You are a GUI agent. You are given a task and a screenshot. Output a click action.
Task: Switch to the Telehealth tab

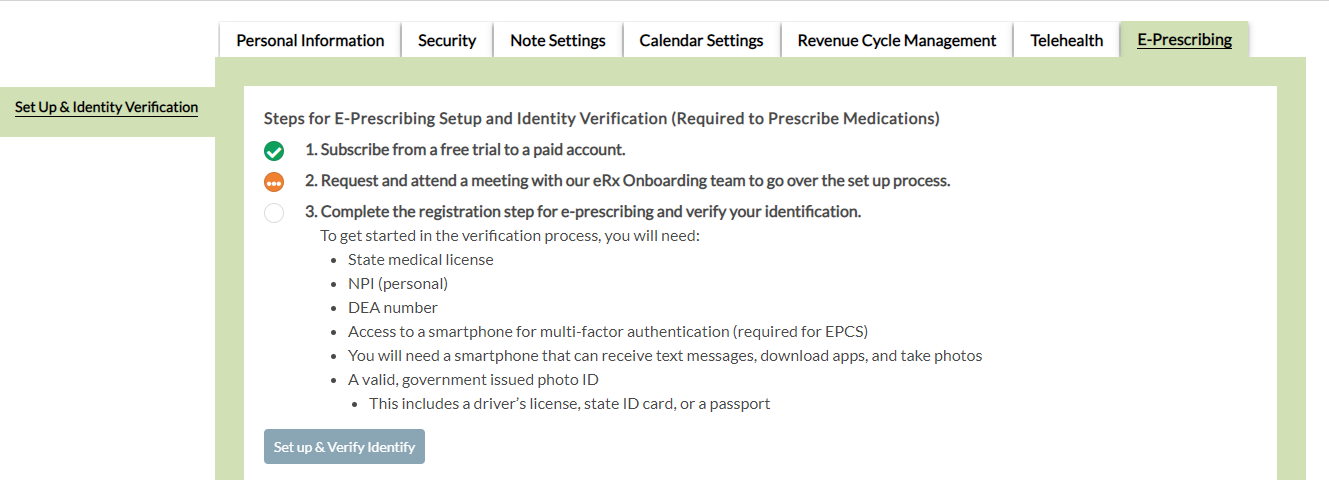coord(1067,41)
